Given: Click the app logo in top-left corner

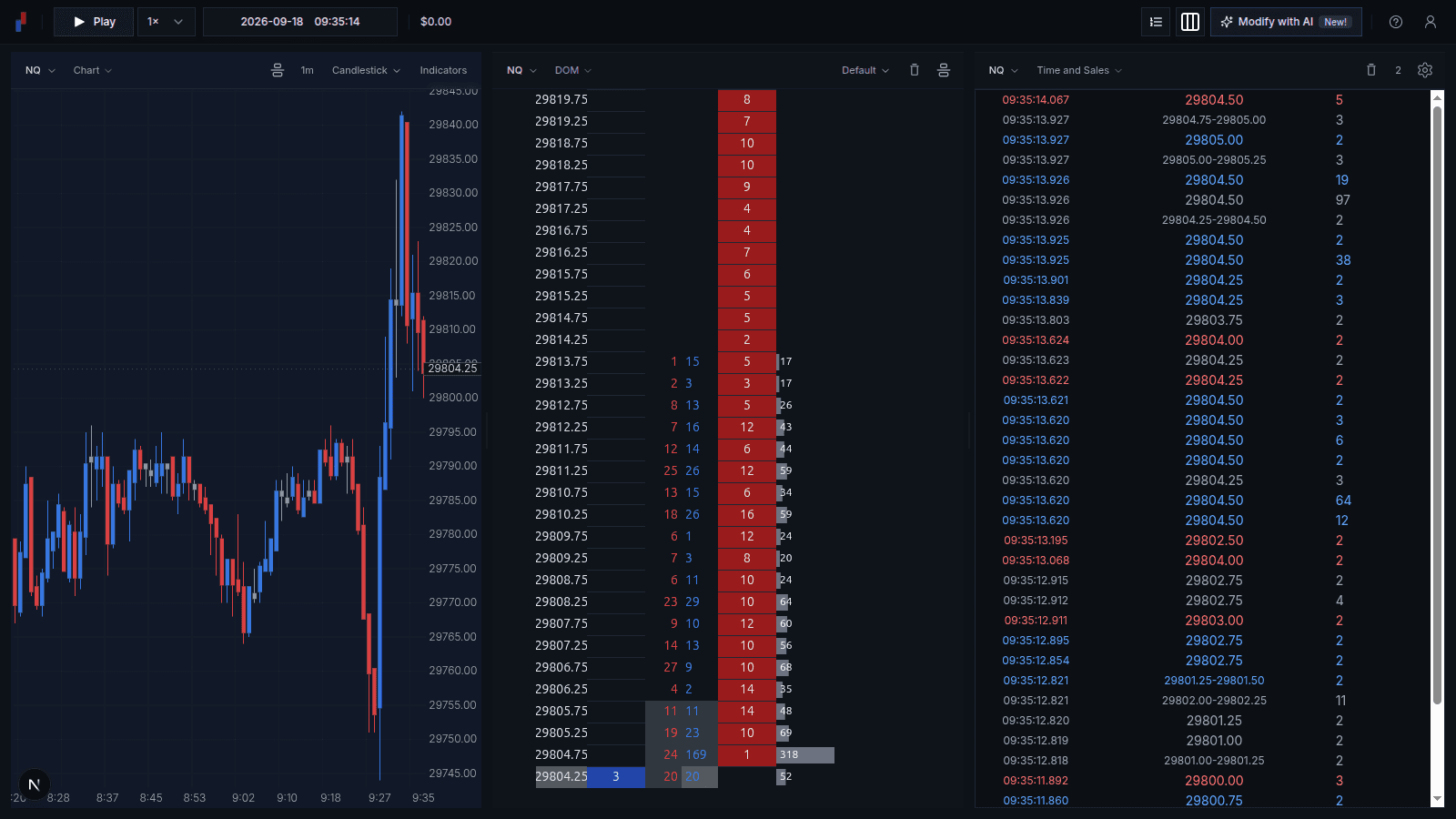Looking at the screenshot, I should (x=21, y=21).
